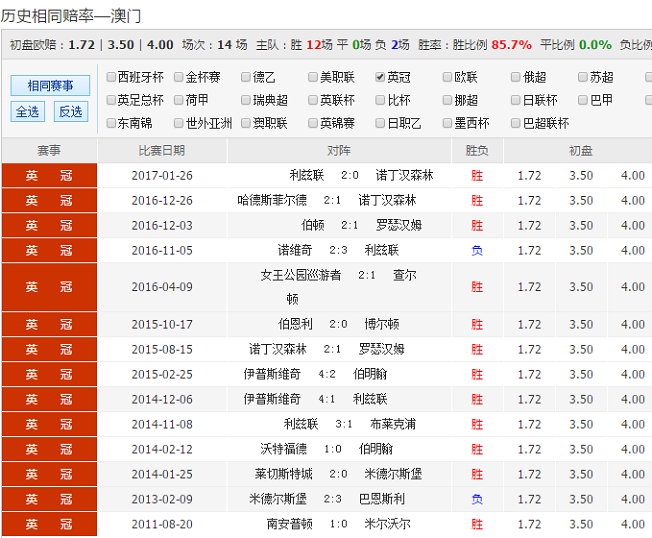The height and width of the screenshot is (538, 652).
Task: Click the date 2015-08-15
Action: tap(162, 349)
